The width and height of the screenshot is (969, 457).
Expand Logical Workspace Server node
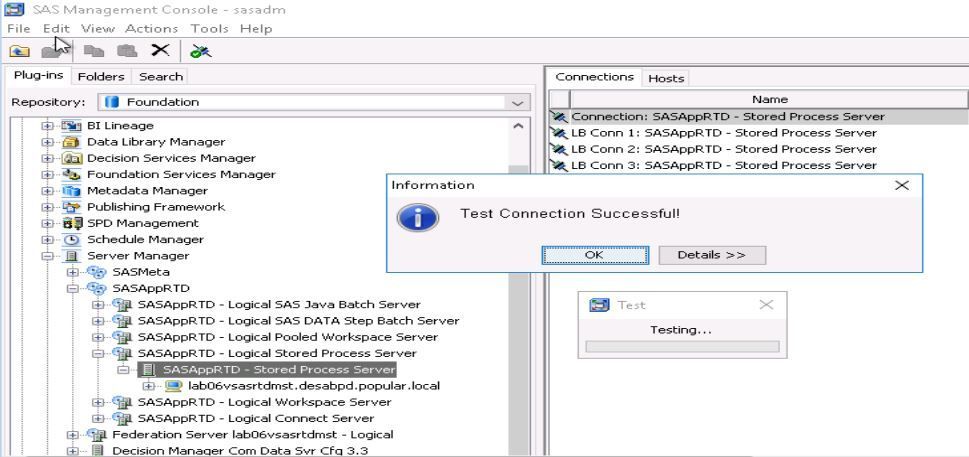[x=98, y=402]
